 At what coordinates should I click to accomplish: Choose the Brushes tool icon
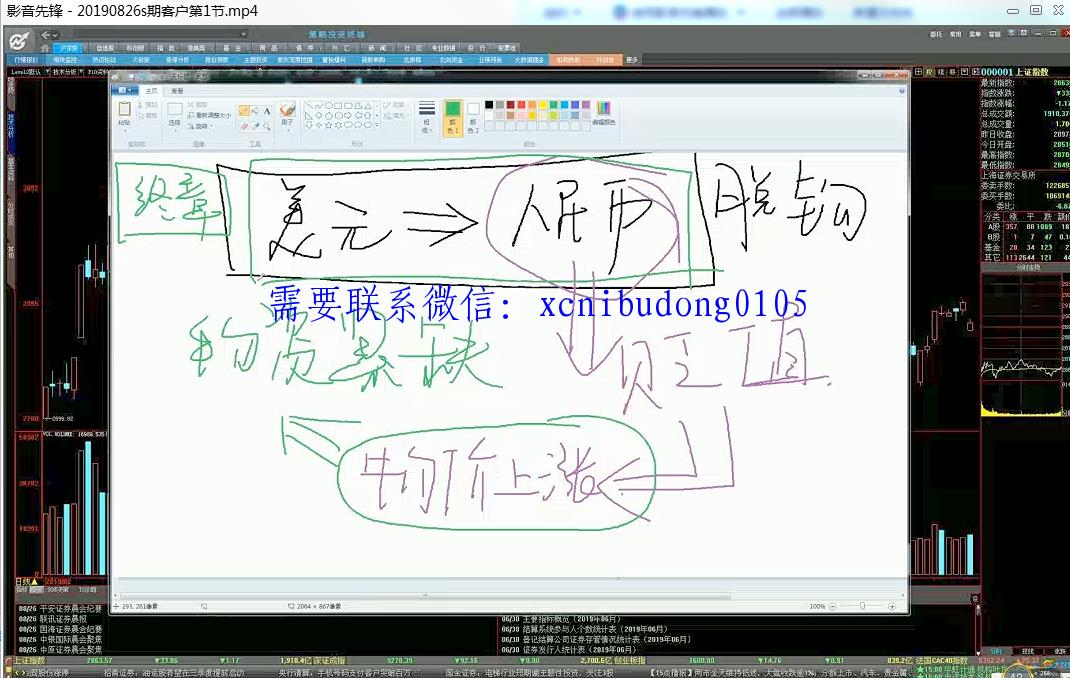click(x=287, y=109)
